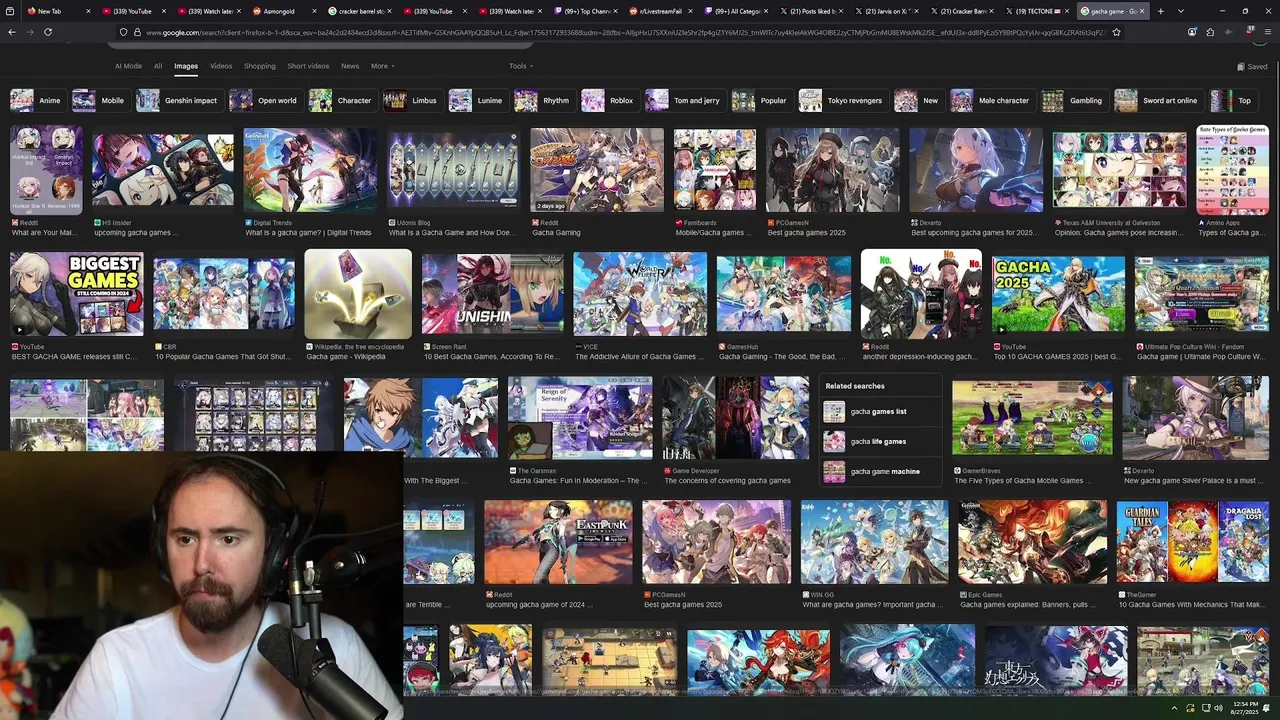The height and width of the screenshot is (720, 1280).
Task: Switch to the Short videos results tab
Action: pyautogui.click(x=308, y=66)
